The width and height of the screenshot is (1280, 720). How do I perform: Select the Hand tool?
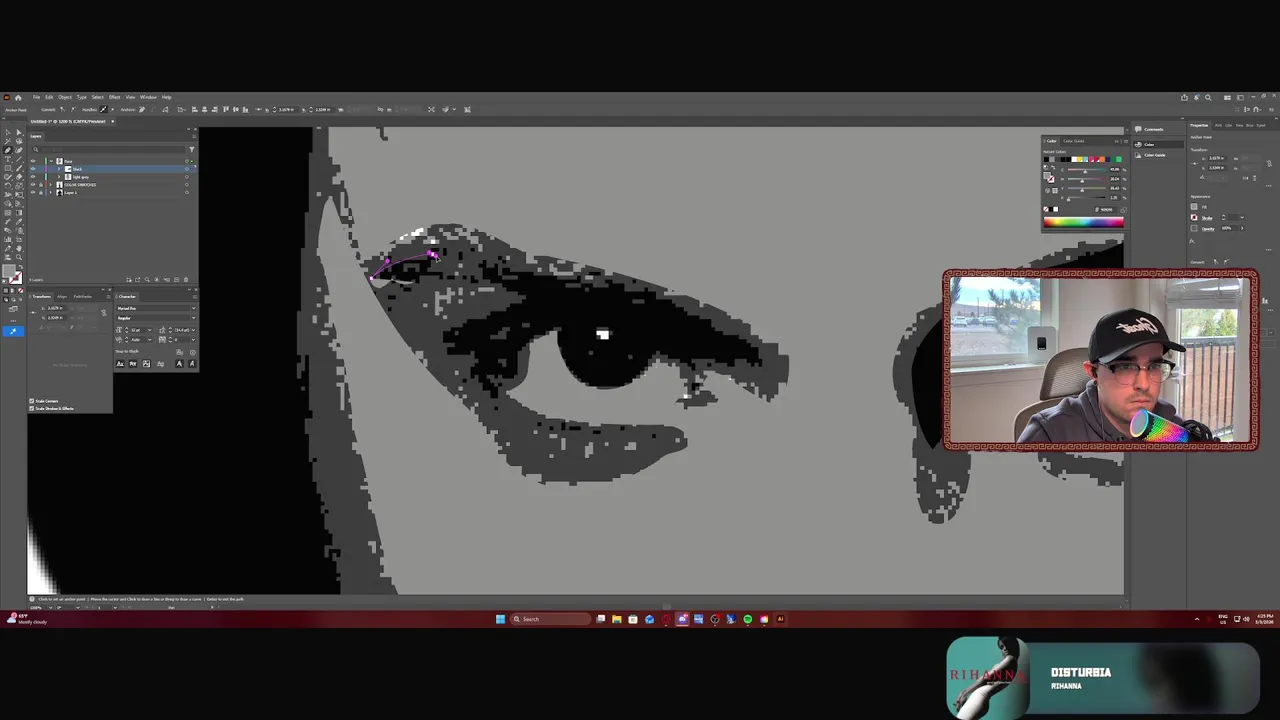coord(19,248)
